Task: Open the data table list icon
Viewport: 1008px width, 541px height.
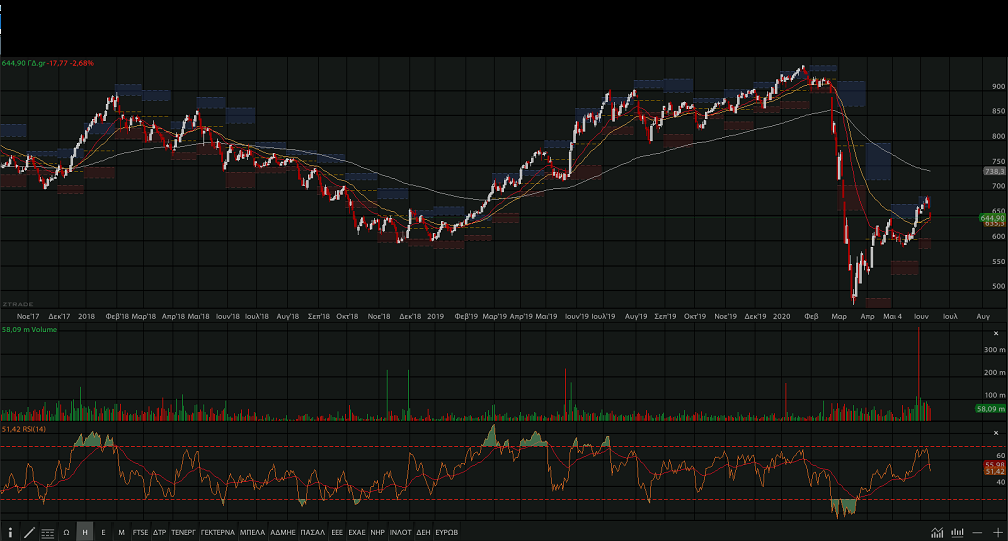Action: point(48,532)
